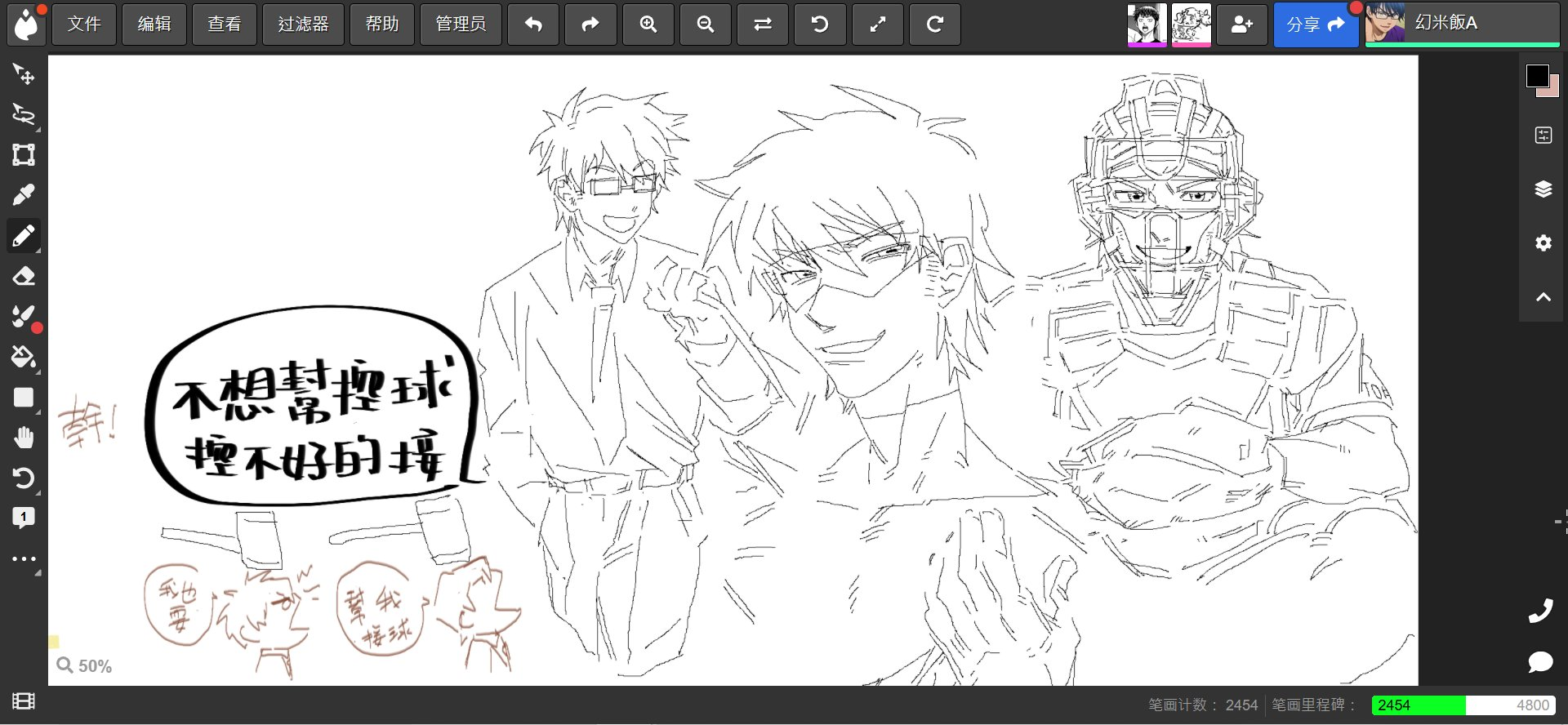Image resolution: width=1568 pixels, height=725 pixels.
Task: Open the settings gear panel
Action: [x=1543, y=243]
